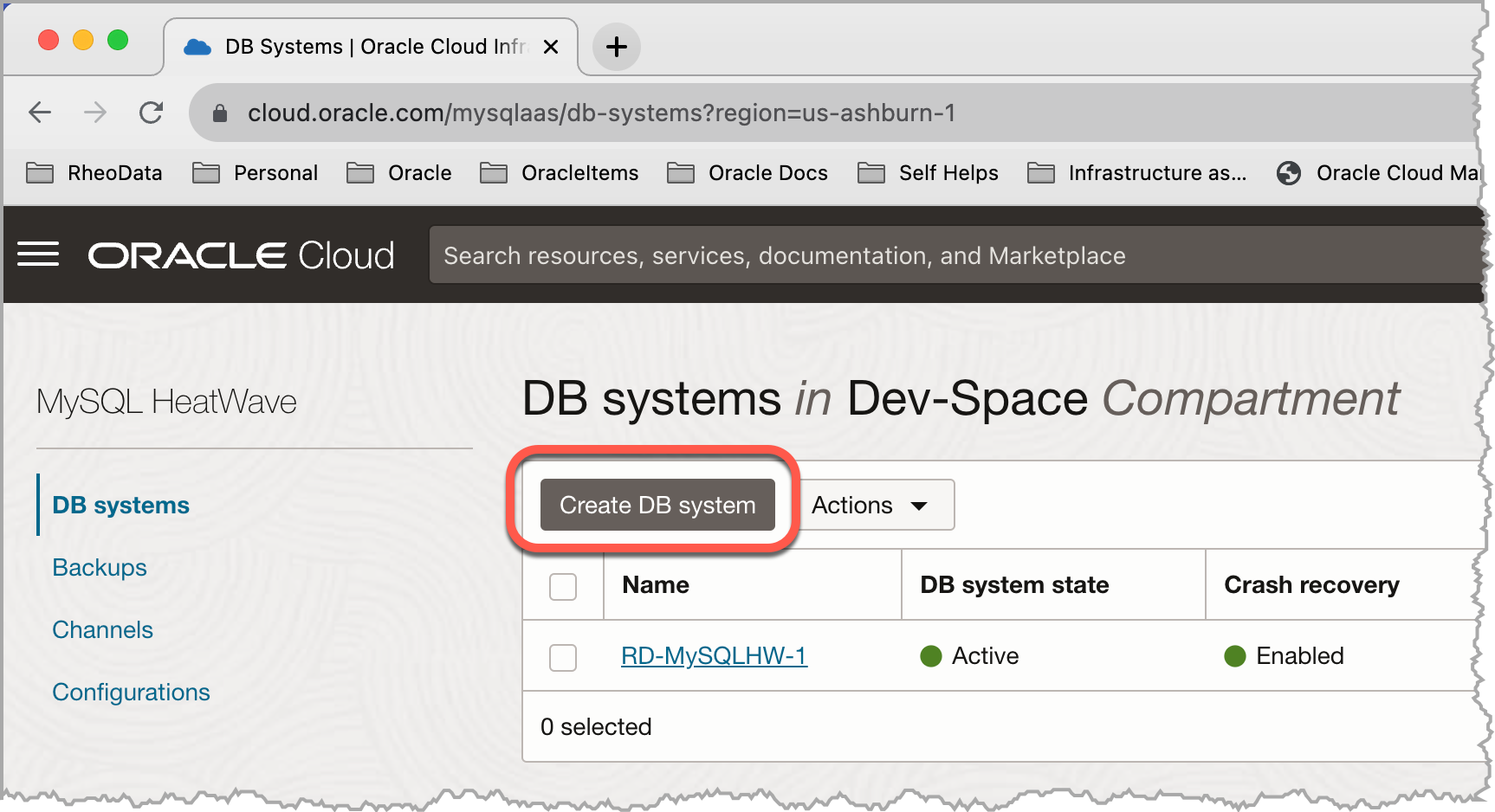Open the Oracle bookmark folder
Viewport: 1495px width, 812px height.
pyautogui.click(x=399, y=173)
